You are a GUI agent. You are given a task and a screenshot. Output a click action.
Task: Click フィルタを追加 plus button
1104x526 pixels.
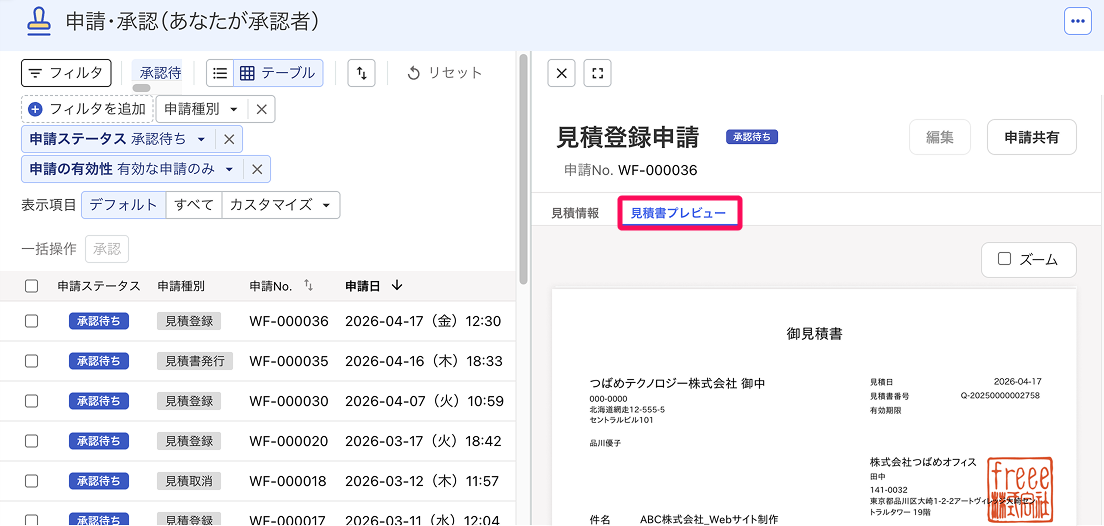coord(87,109)
